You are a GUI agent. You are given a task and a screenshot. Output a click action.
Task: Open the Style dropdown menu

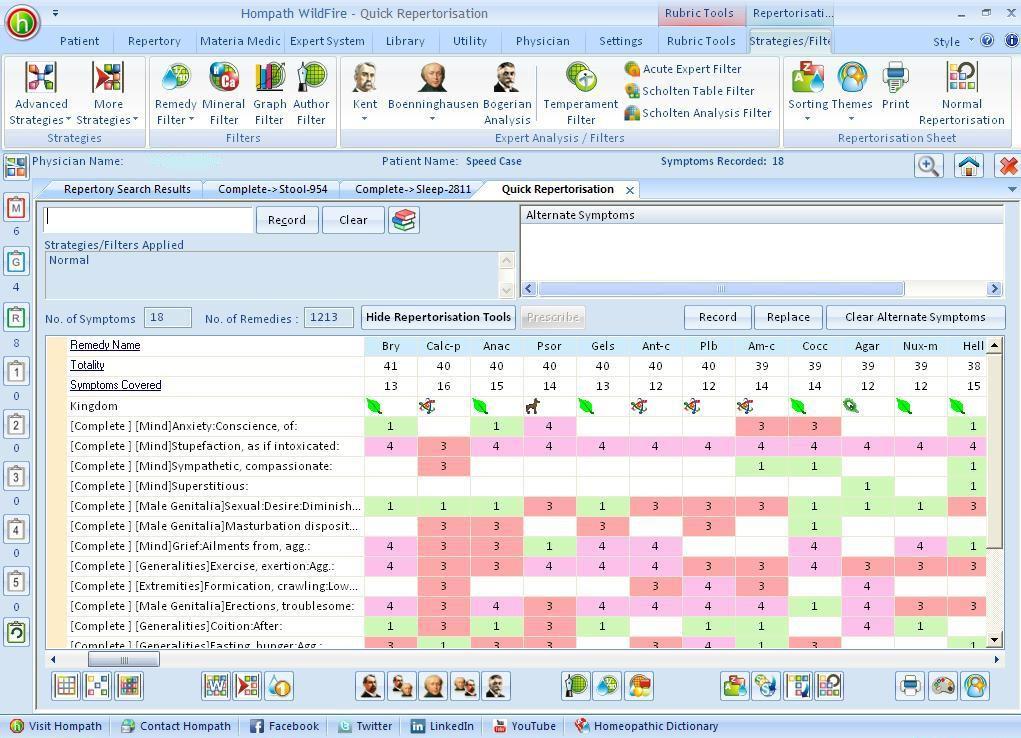pos(953,41)
